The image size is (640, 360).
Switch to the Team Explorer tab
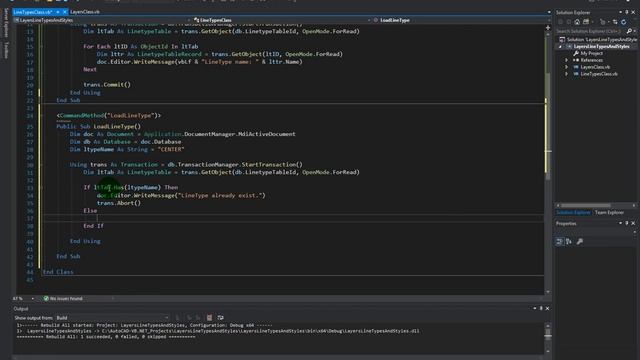click(609, 212)
